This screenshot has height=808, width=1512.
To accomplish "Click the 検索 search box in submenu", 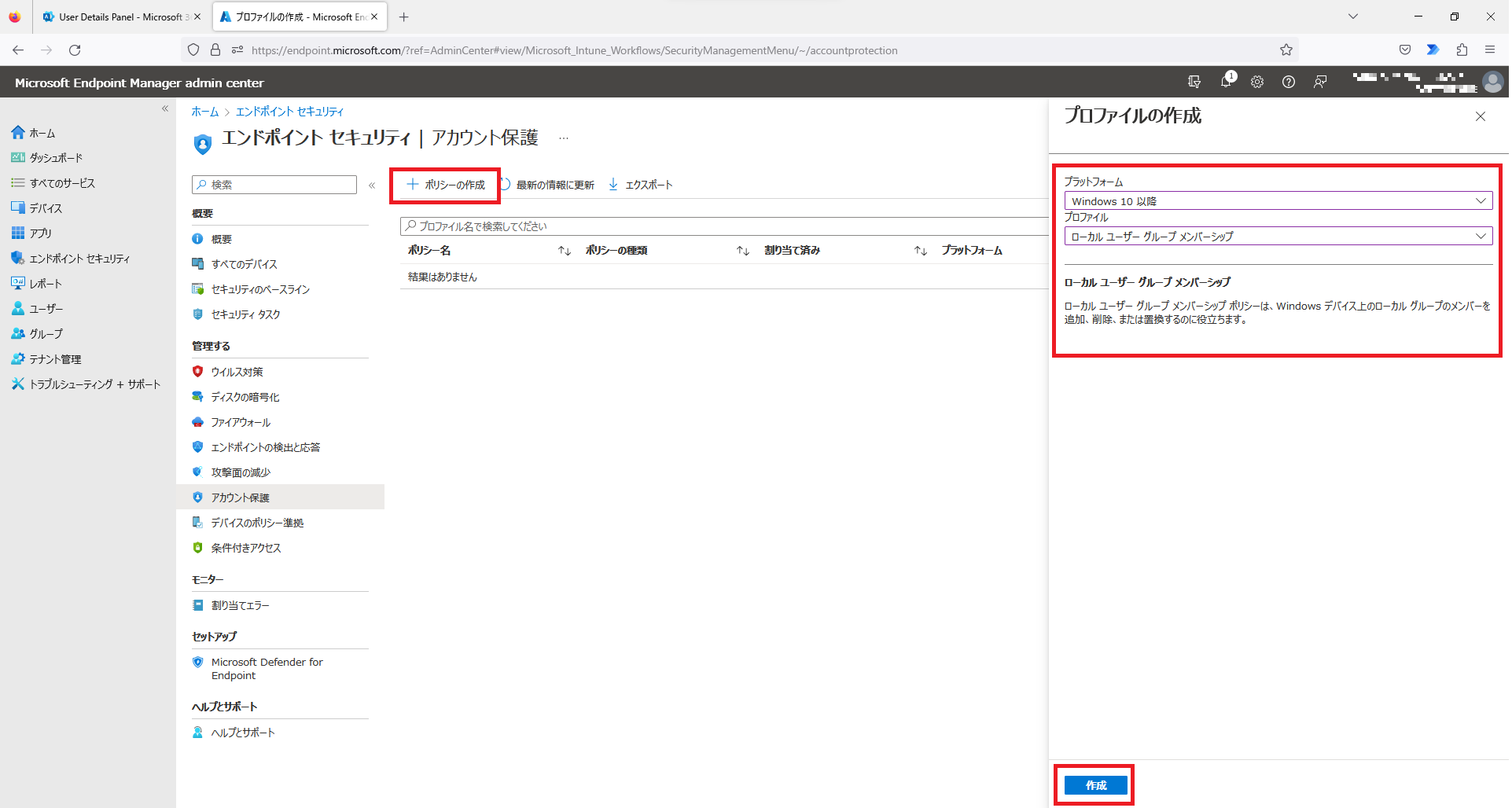I will pos(274,185).
